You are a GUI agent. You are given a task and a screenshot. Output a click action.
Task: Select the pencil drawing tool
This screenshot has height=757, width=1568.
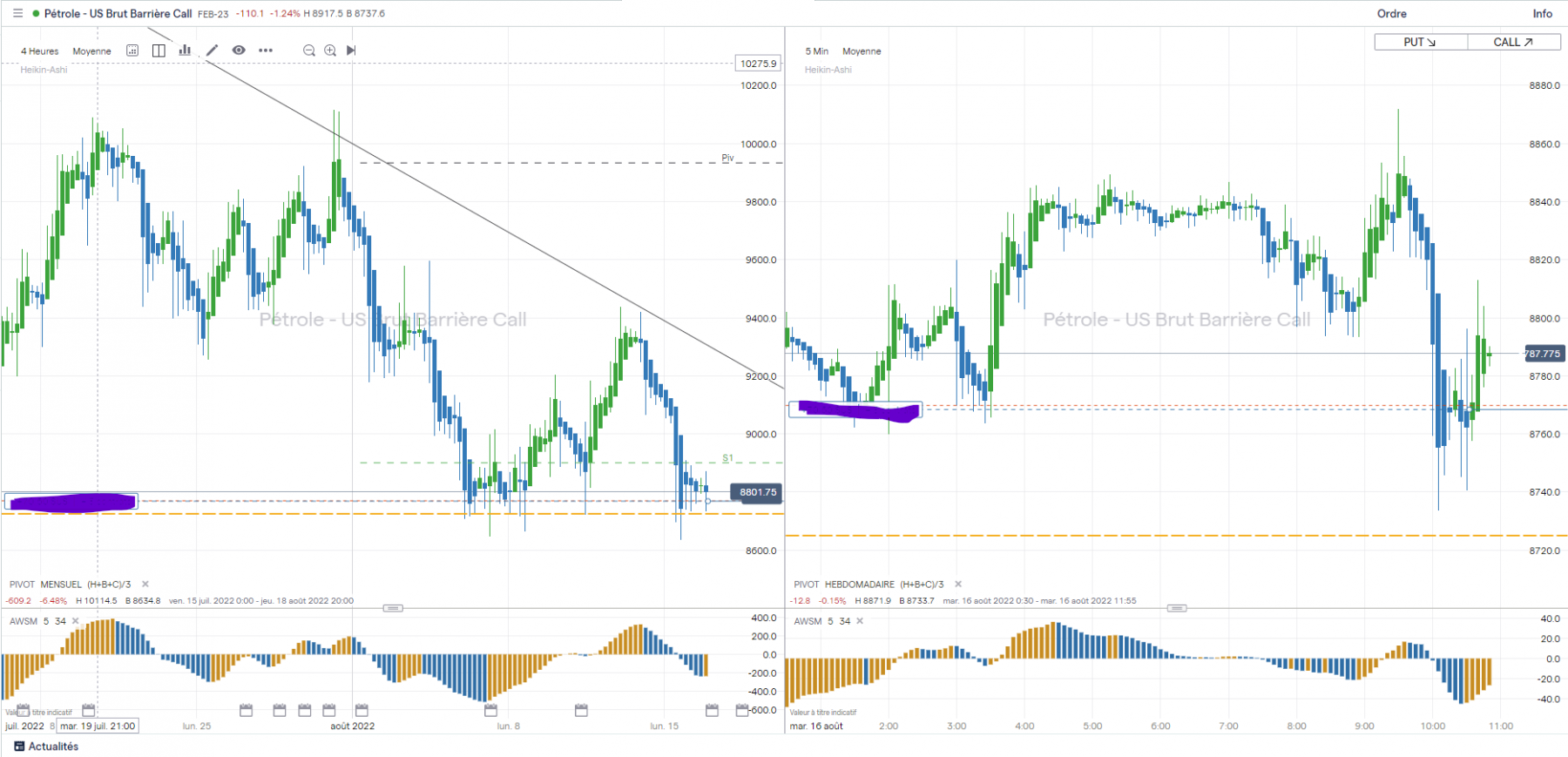[x=212, y=51]
